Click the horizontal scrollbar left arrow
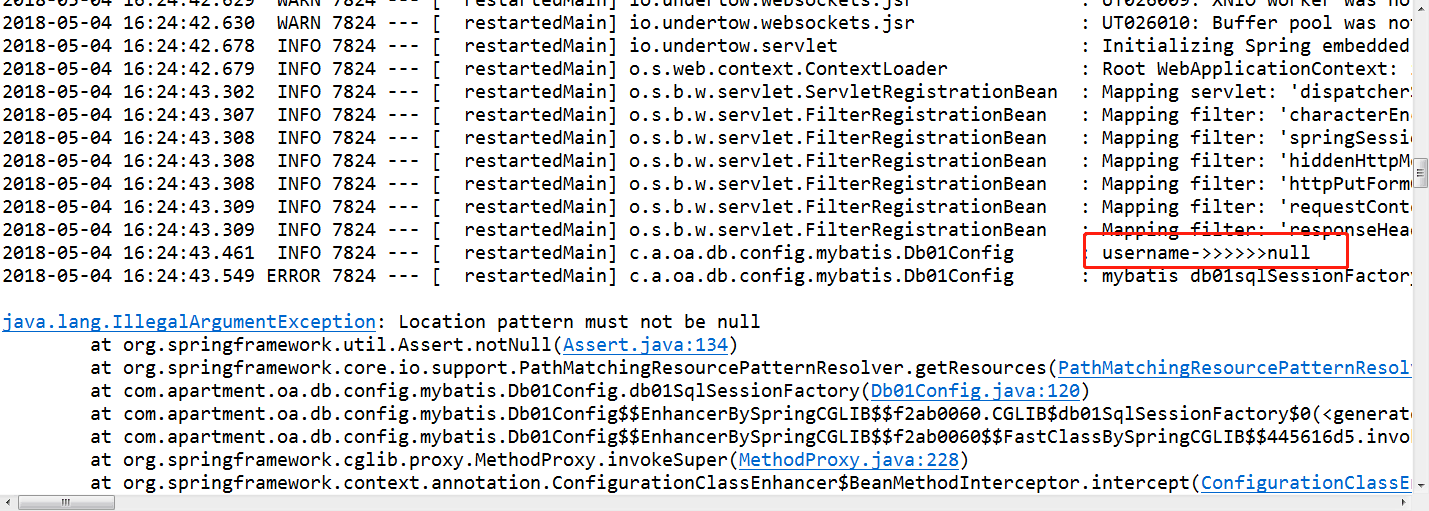Screen dimensions: 1429x511 9,502
